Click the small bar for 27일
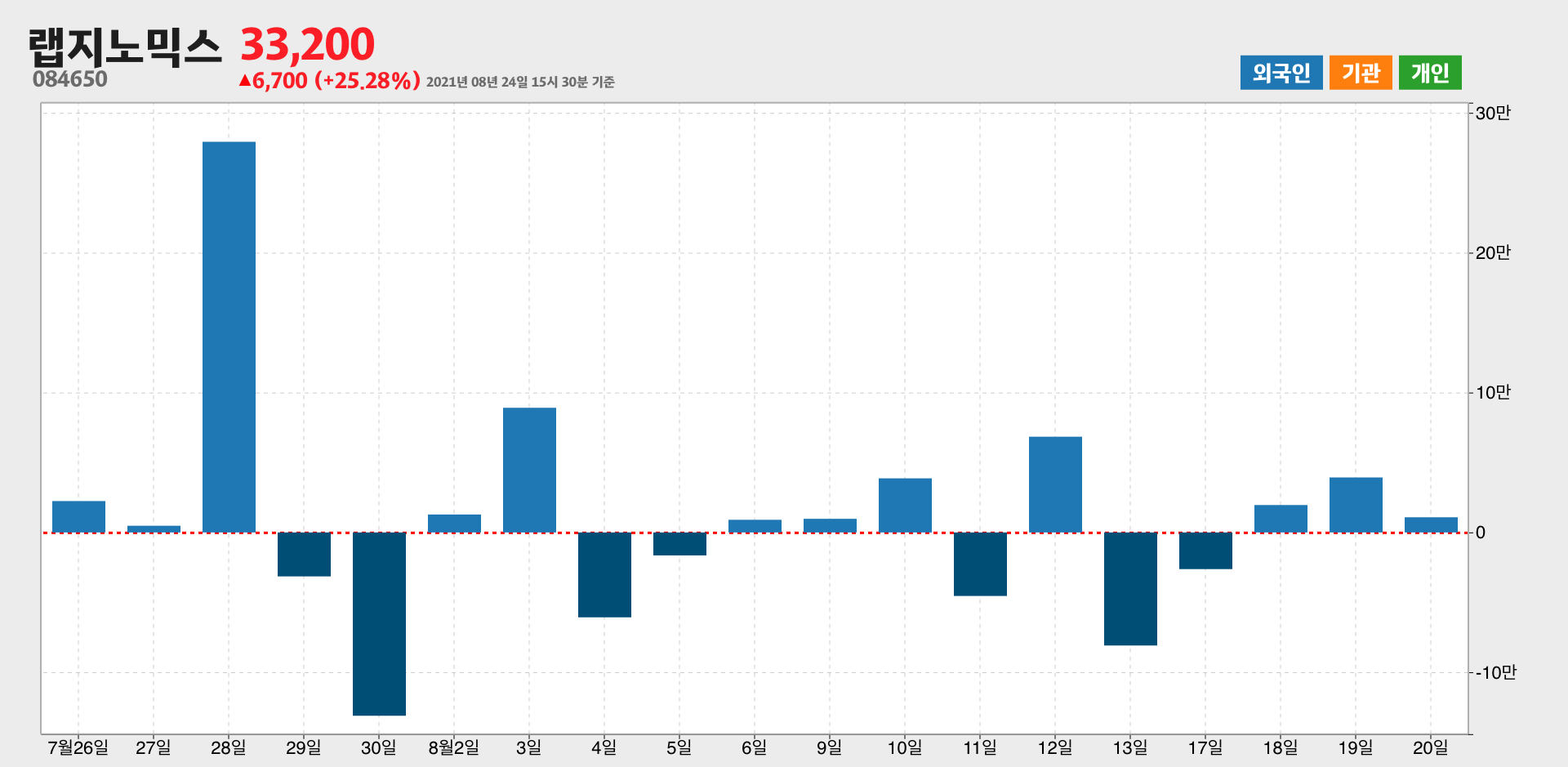Screen dimensions: 1568x767 pyautogui.click(x=154, y=529)
